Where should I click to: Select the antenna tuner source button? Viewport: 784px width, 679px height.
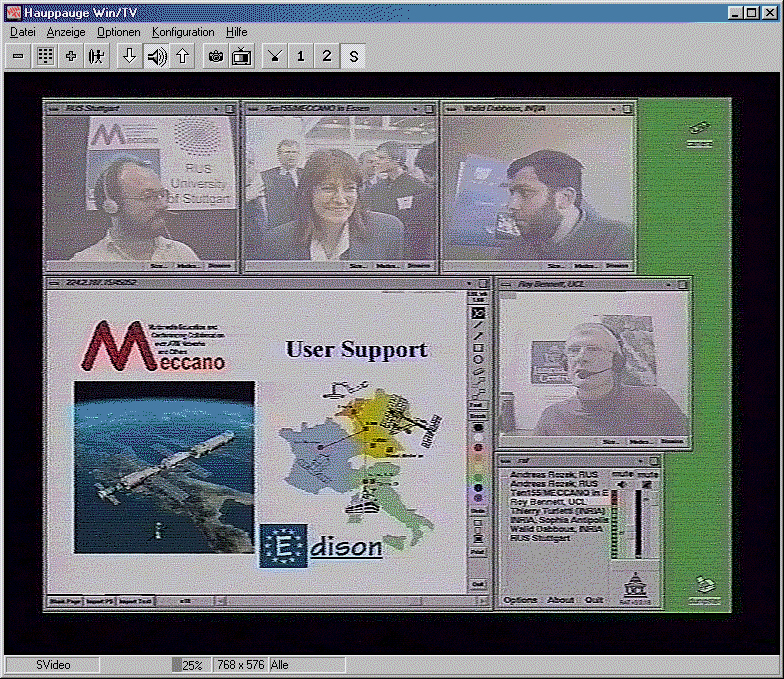[274, 56]
